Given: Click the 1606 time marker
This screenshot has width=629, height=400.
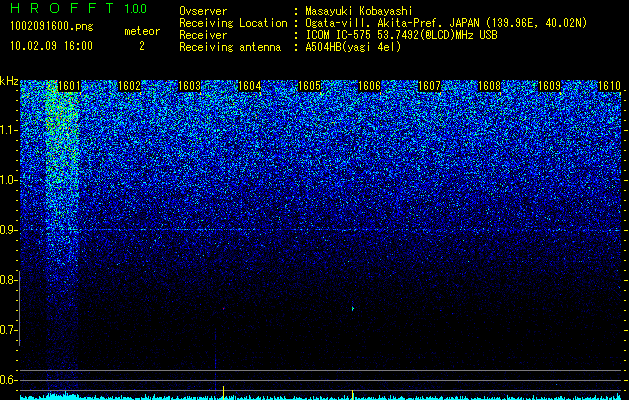Looking at the screenshot, I should (x=369, y=86).
